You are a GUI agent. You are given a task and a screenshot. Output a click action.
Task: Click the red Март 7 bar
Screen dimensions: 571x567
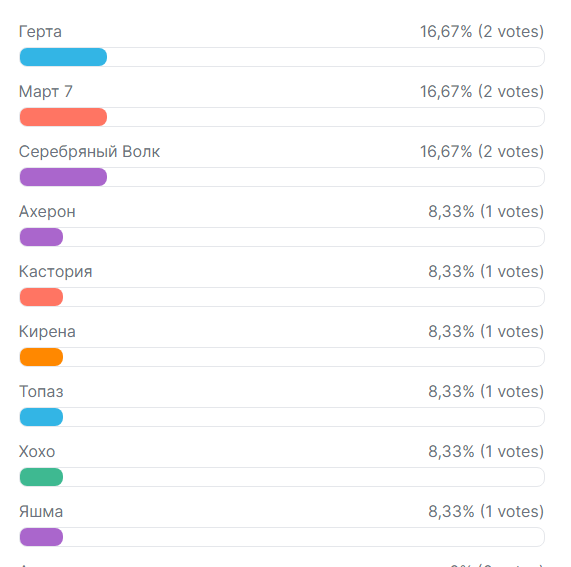tap(63, 117)
